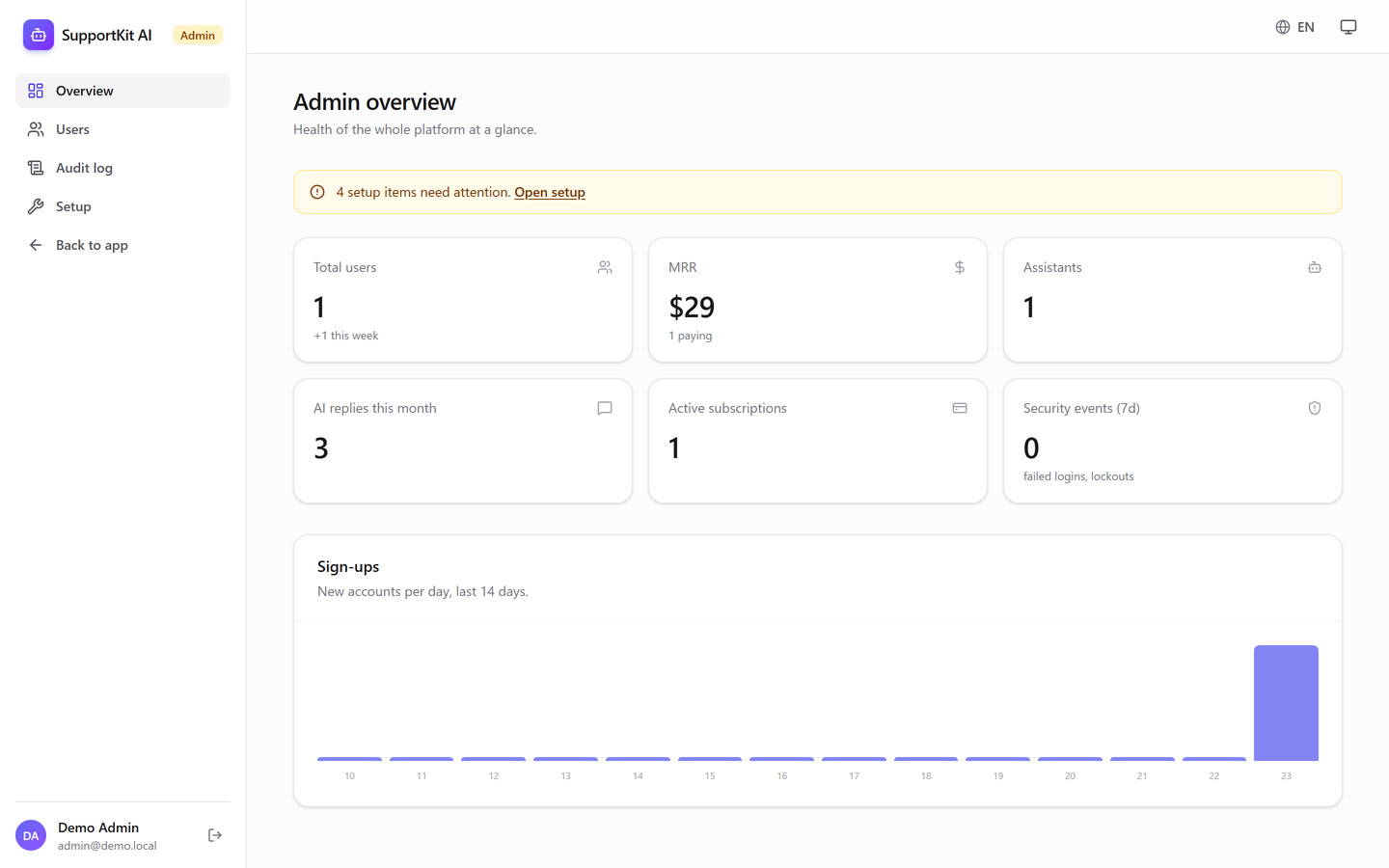This screenshot has height=868, width=1389.
Task: Click the Overview grid icon
Action: pyautogui.click(x=36, y=91)
